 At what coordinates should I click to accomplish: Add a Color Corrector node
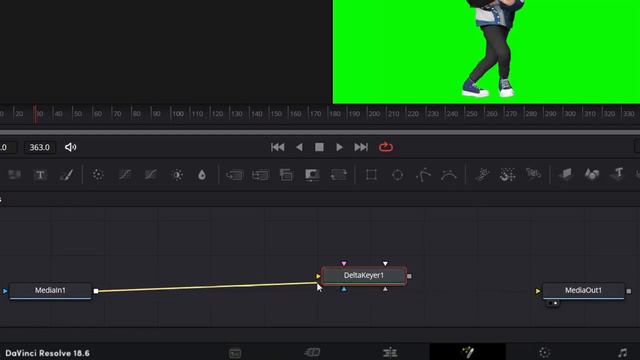point(98,175)
